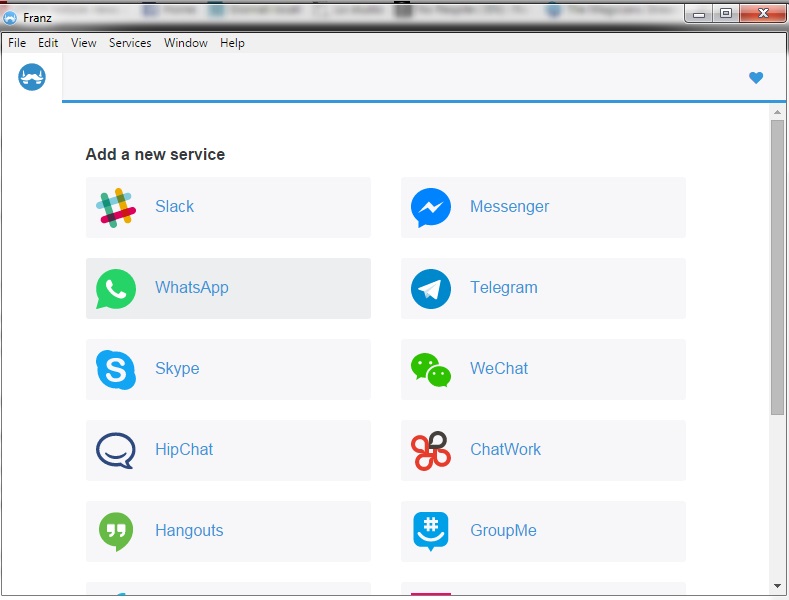Pick the WeChat green bubbles icon
Viewport: 789px width, 600px height.
(x=431, y=369)
